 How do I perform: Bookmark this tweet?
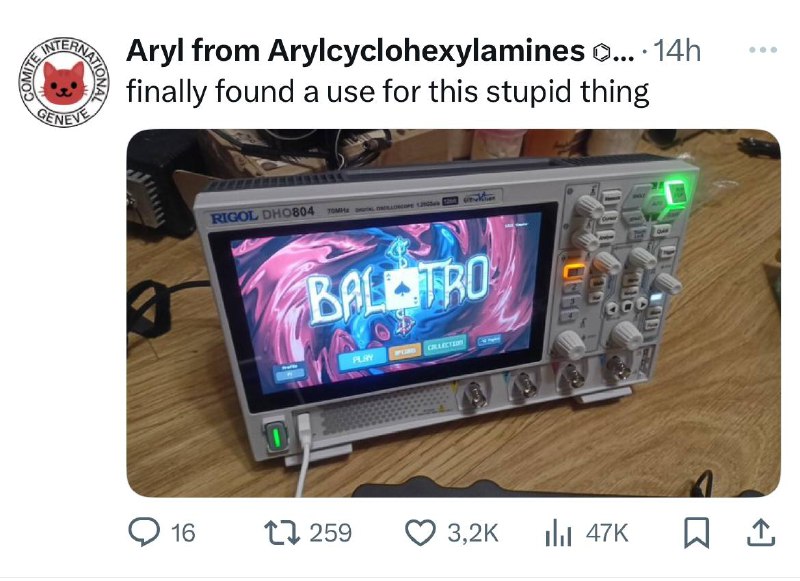pyautogui.click(x=697, y=533)
